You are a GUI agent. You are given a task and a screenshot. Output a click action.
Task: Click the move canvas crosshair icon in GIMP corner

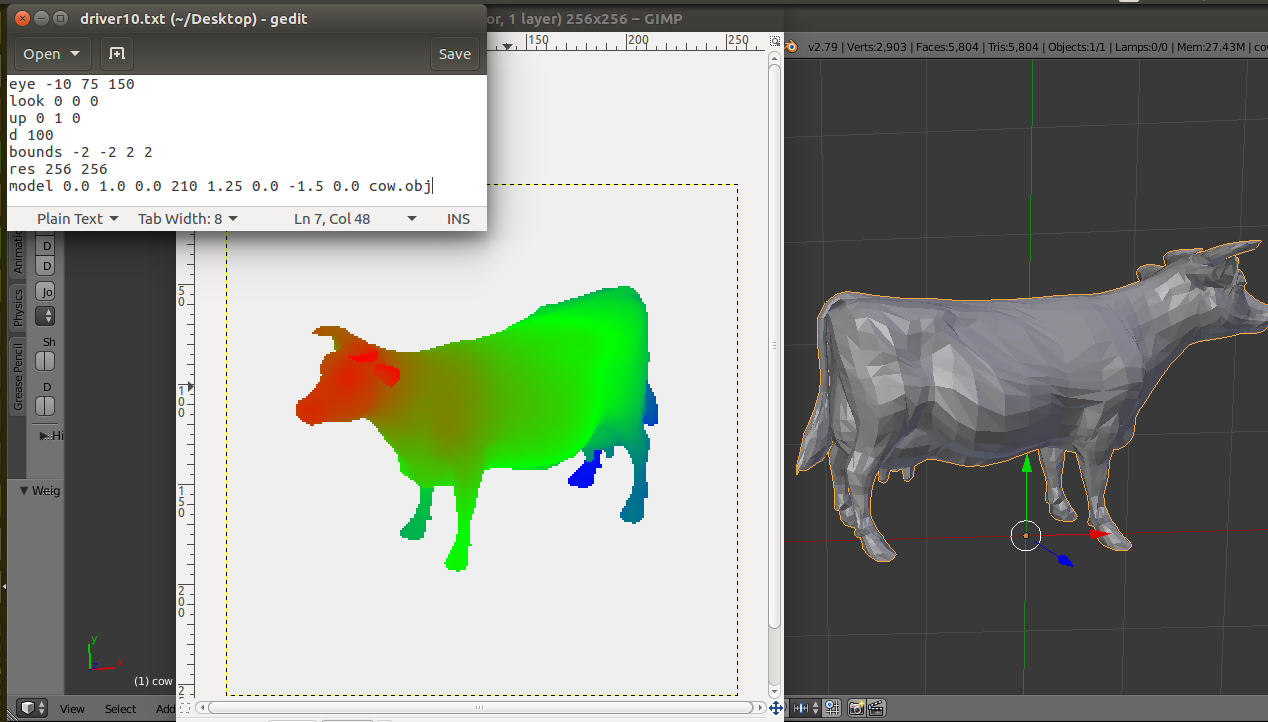tap(777, 708)
